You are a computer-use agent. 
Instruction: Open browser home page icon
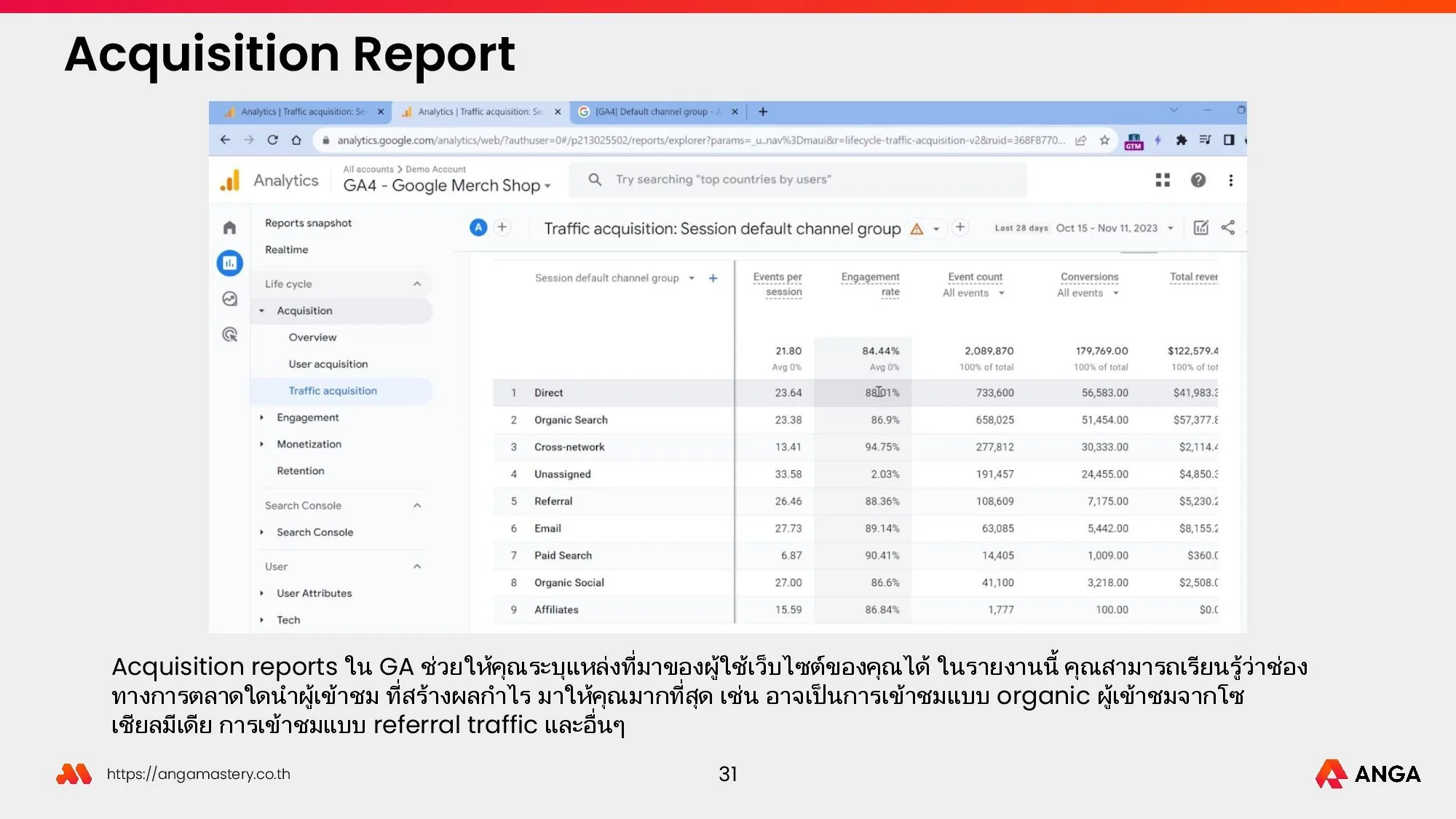tap(296, 140)
